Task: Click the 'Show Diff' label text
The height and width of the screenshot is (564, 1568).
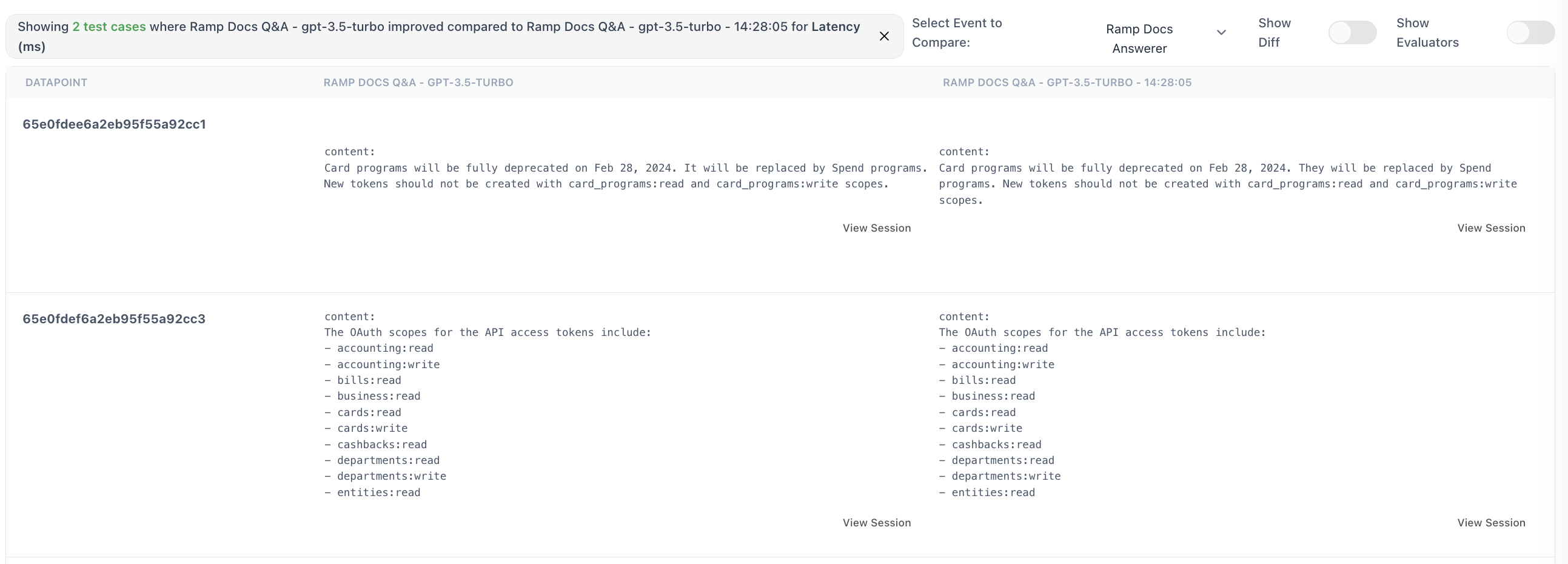Action: click(1275, 33)
